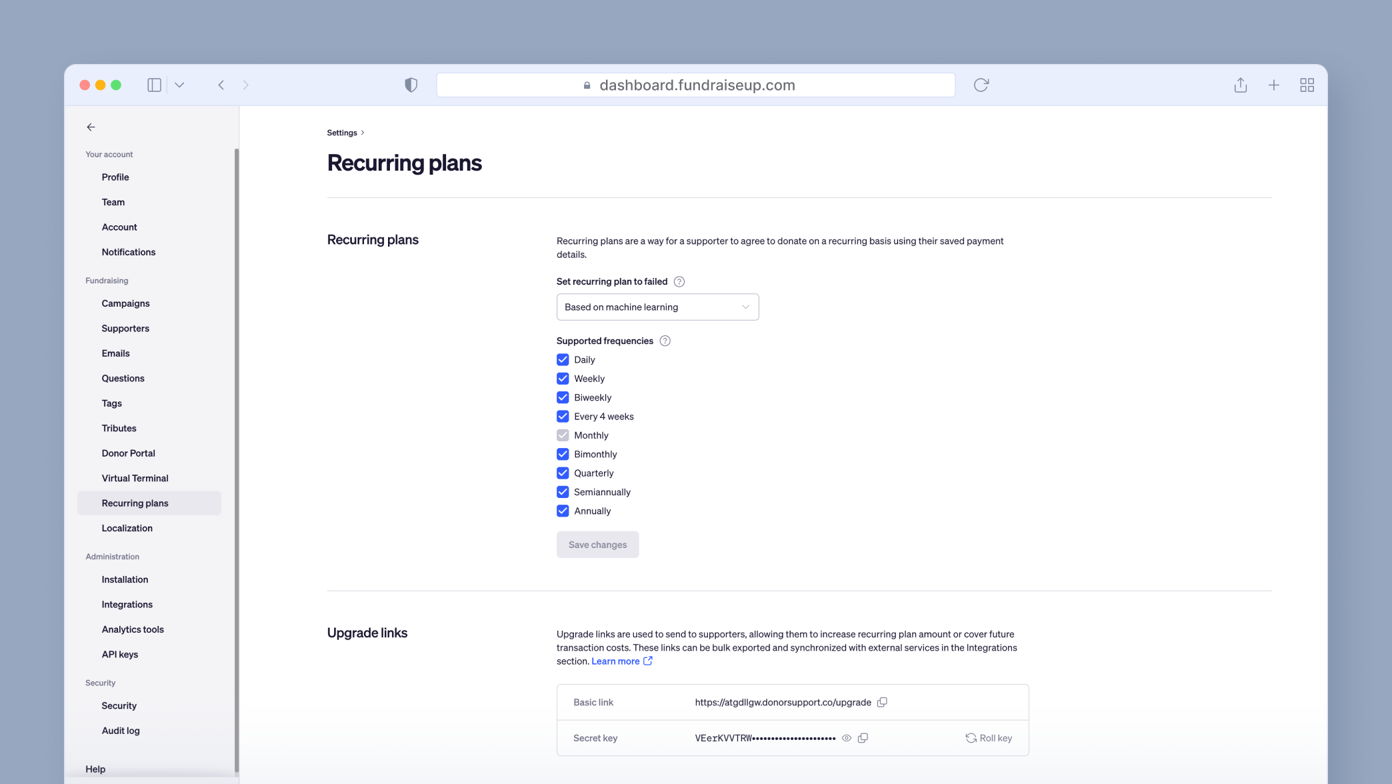Select Supporters in the sidebar
The height and width of the screenshot is (784, 1392).
(x=125, y=328)
